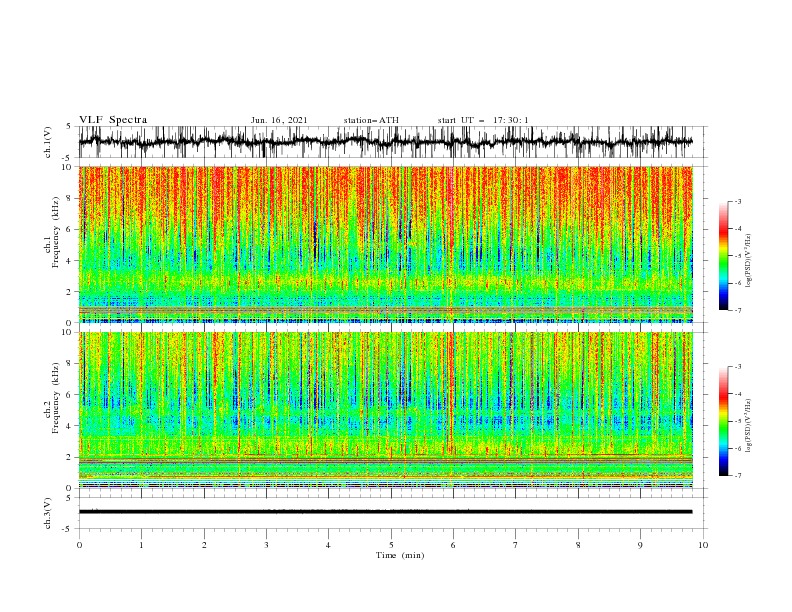Click the ch.1 color bar '-7' tick label
Screen dimensions: 792x612
(738, 310)
